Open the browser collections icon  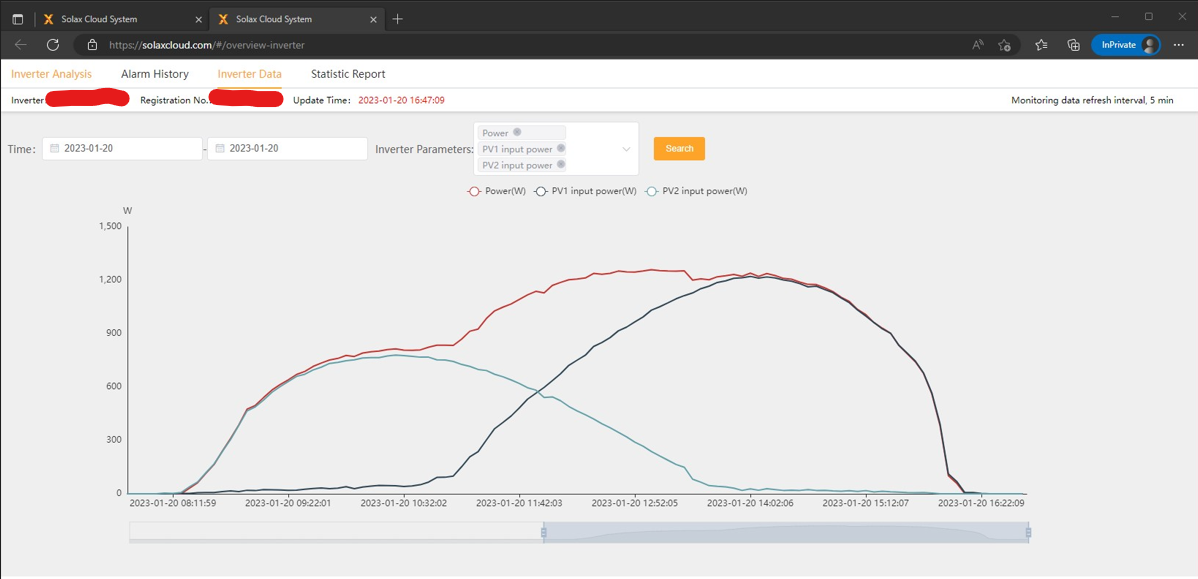tap(1073, 45)
